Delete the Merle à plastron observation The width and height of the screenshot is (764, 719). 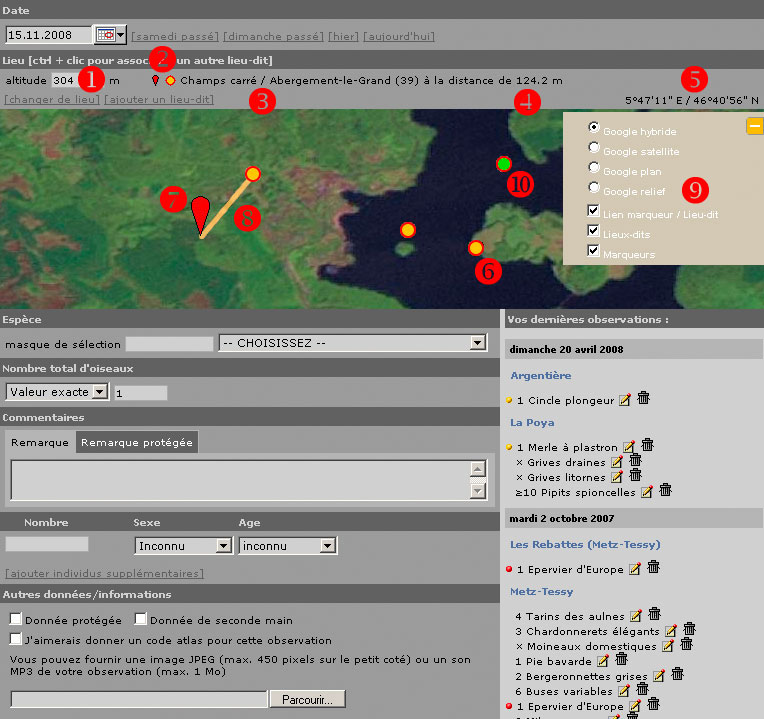pyautogui.click(x=648, y=445)
